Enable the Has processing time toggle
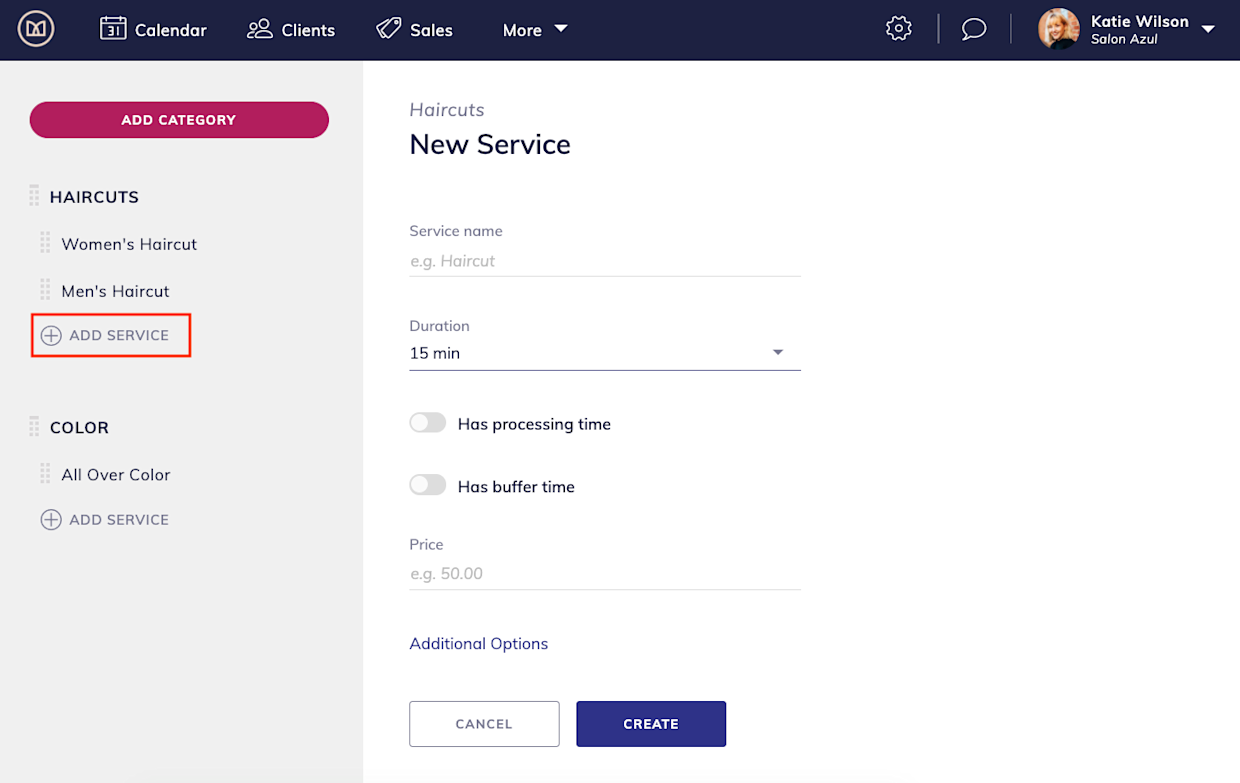This screenshot has height=783, width=1240. pos(427,422)
